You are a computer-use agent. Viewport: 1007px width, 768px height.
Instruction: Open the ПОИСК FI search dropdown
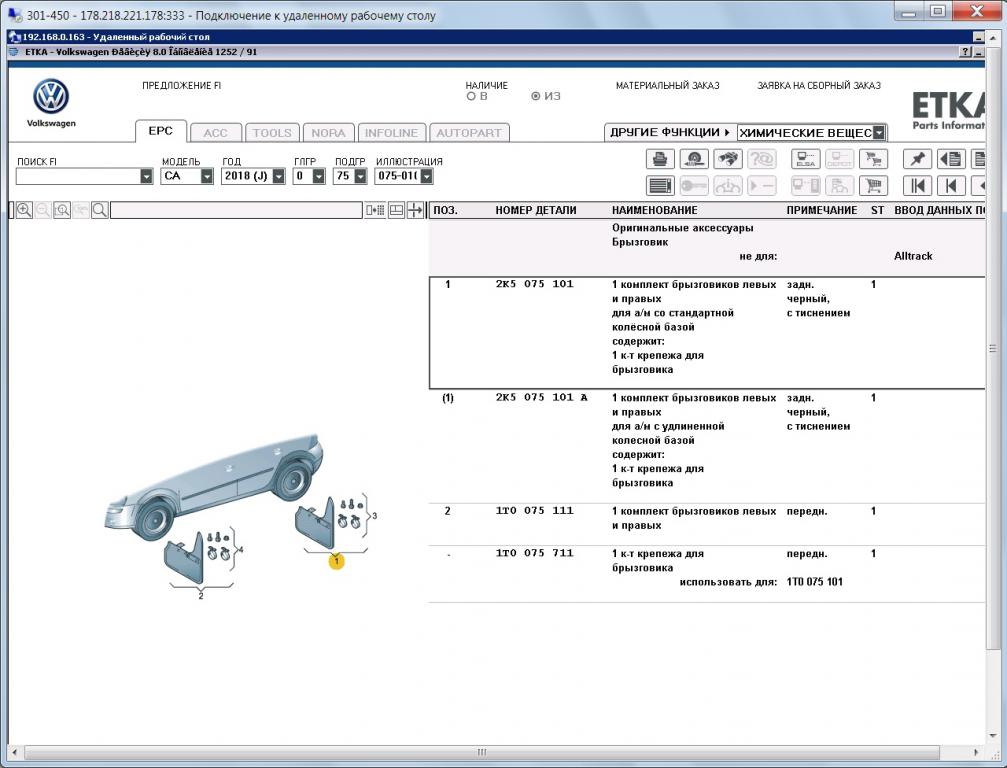point(146,176)
